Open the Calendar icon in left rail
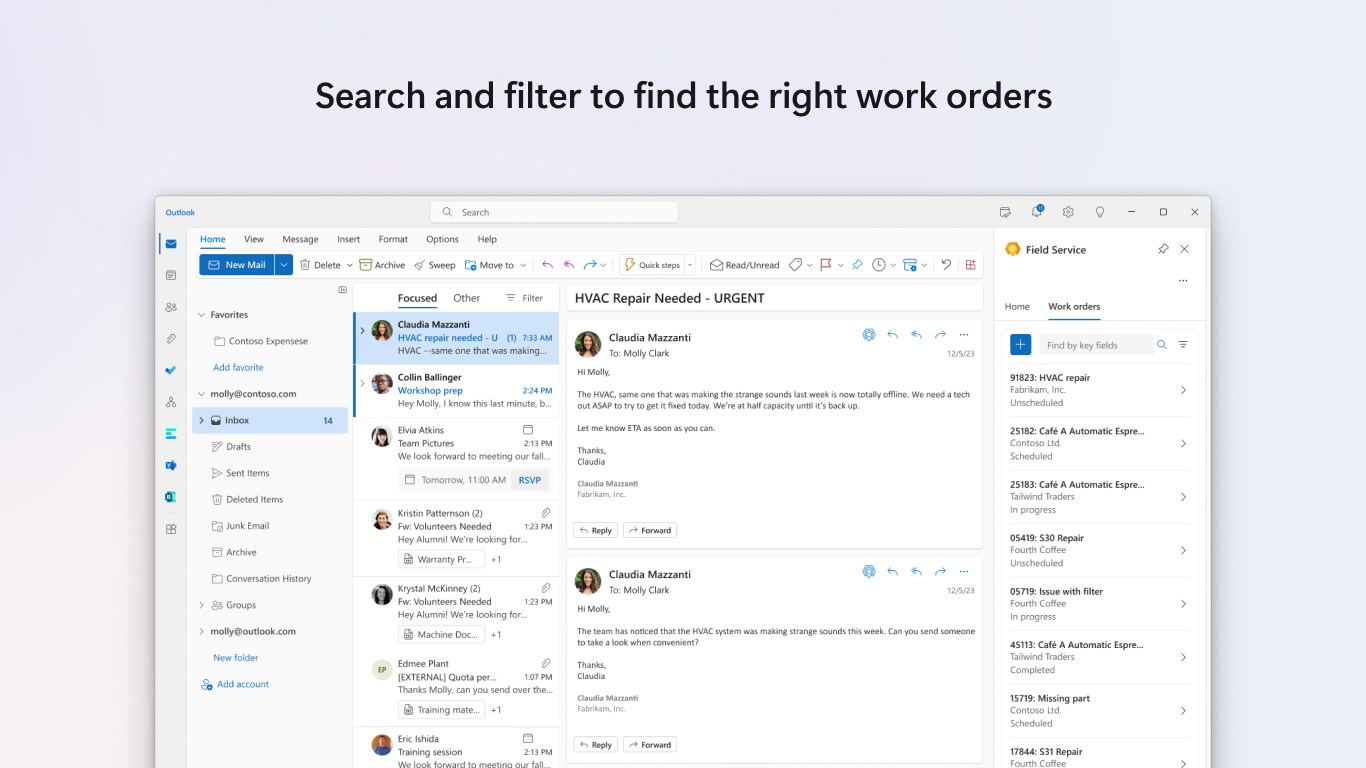The image size is (1366, 768). coord(171,275)
